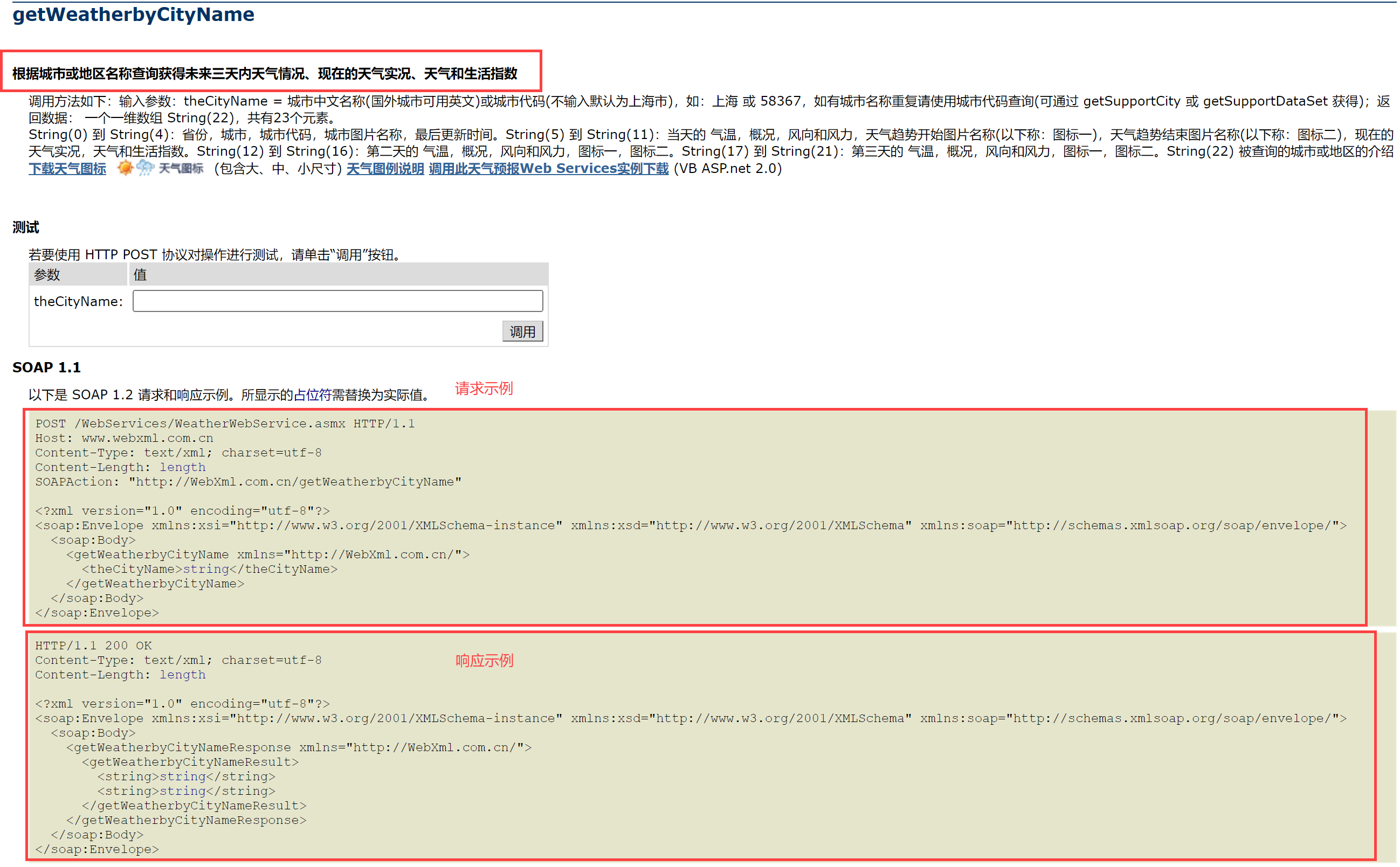
Task: Click string placeholder inside theCityName element
Action: 205,569
